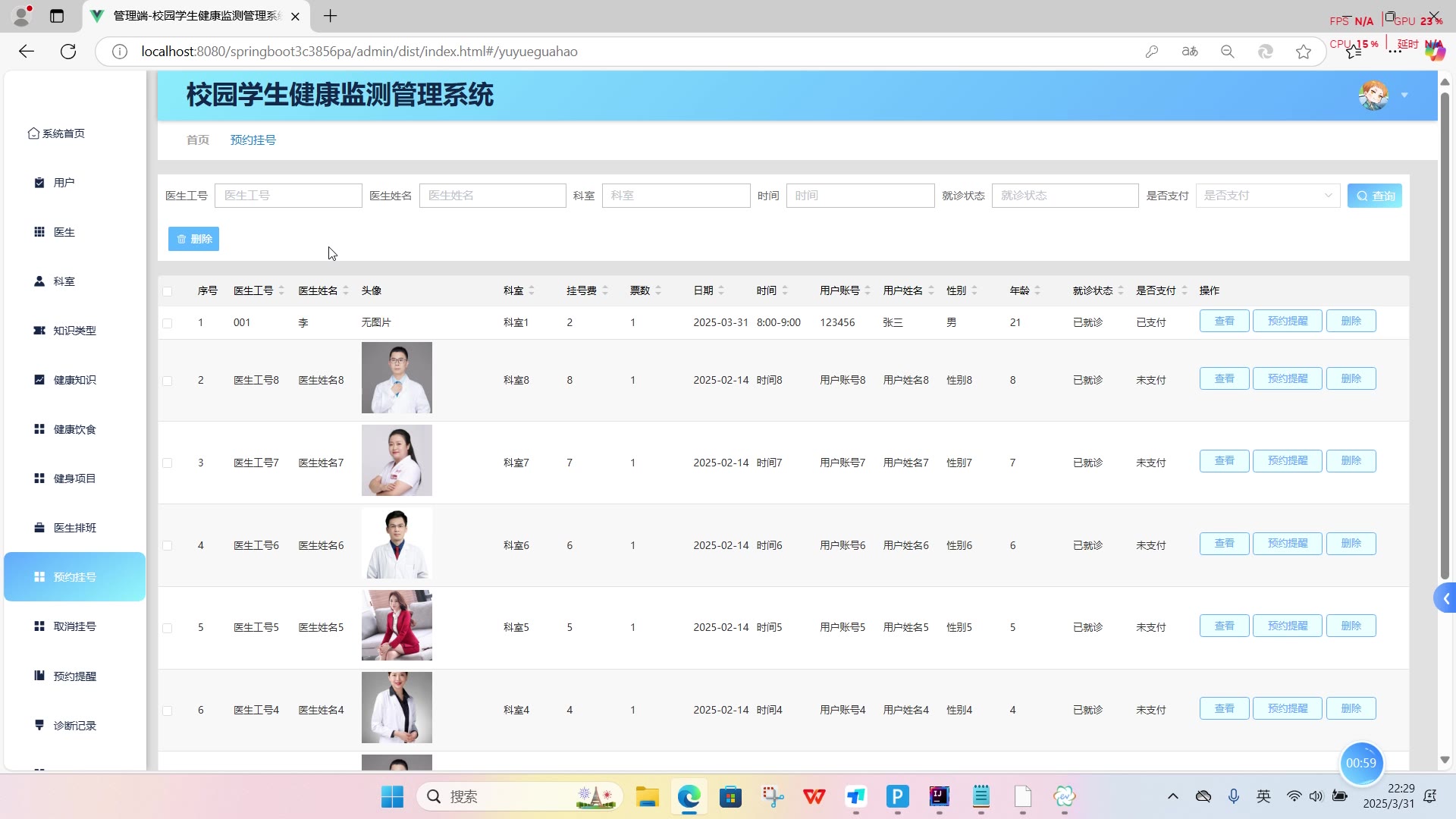Open the 取消挂号 menu item
This screenshot has width=1456, height=819.
[x=74, y=626]
